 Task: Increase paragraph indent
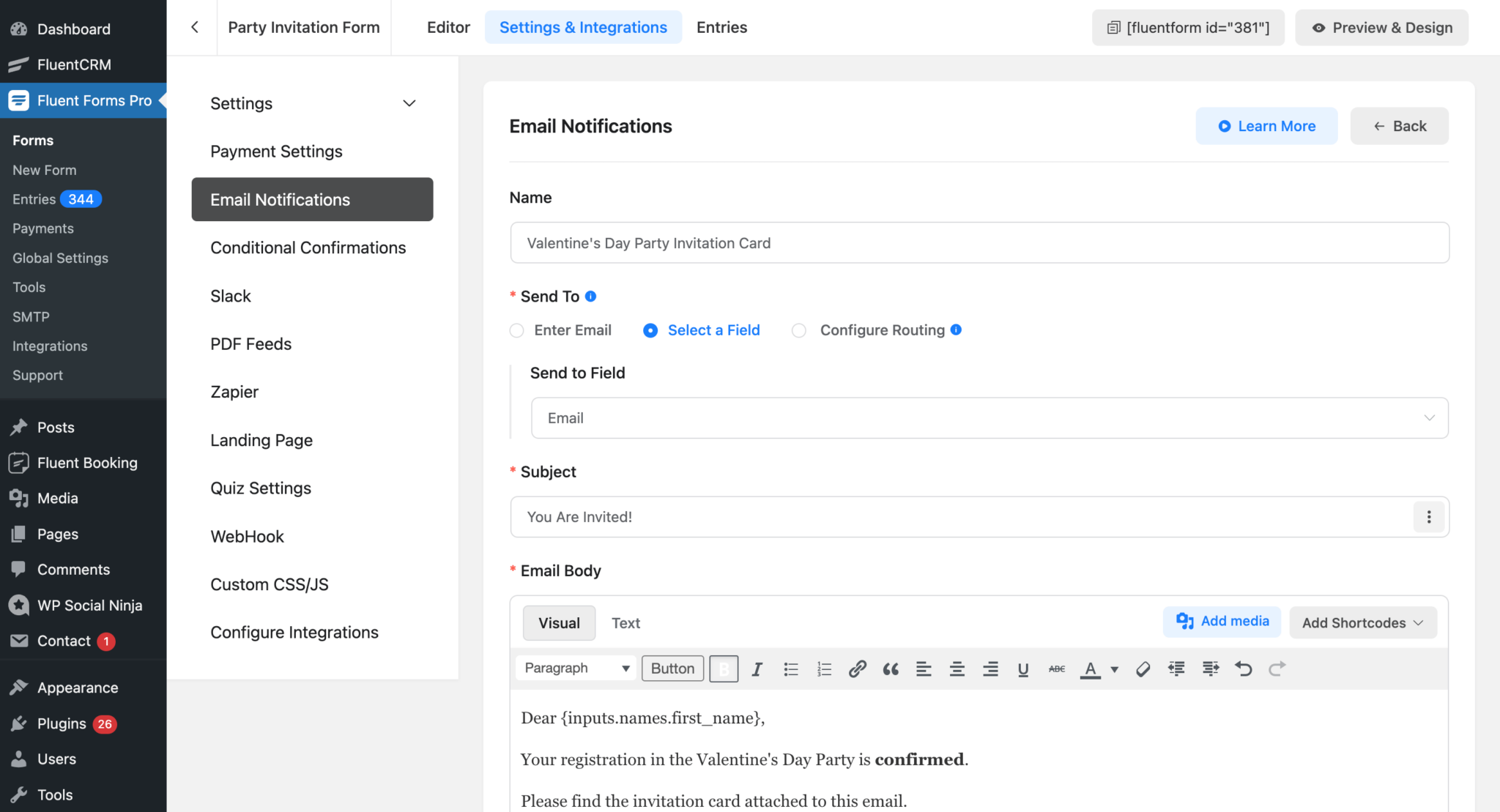pyautogui.click(x=1210, y=668)
